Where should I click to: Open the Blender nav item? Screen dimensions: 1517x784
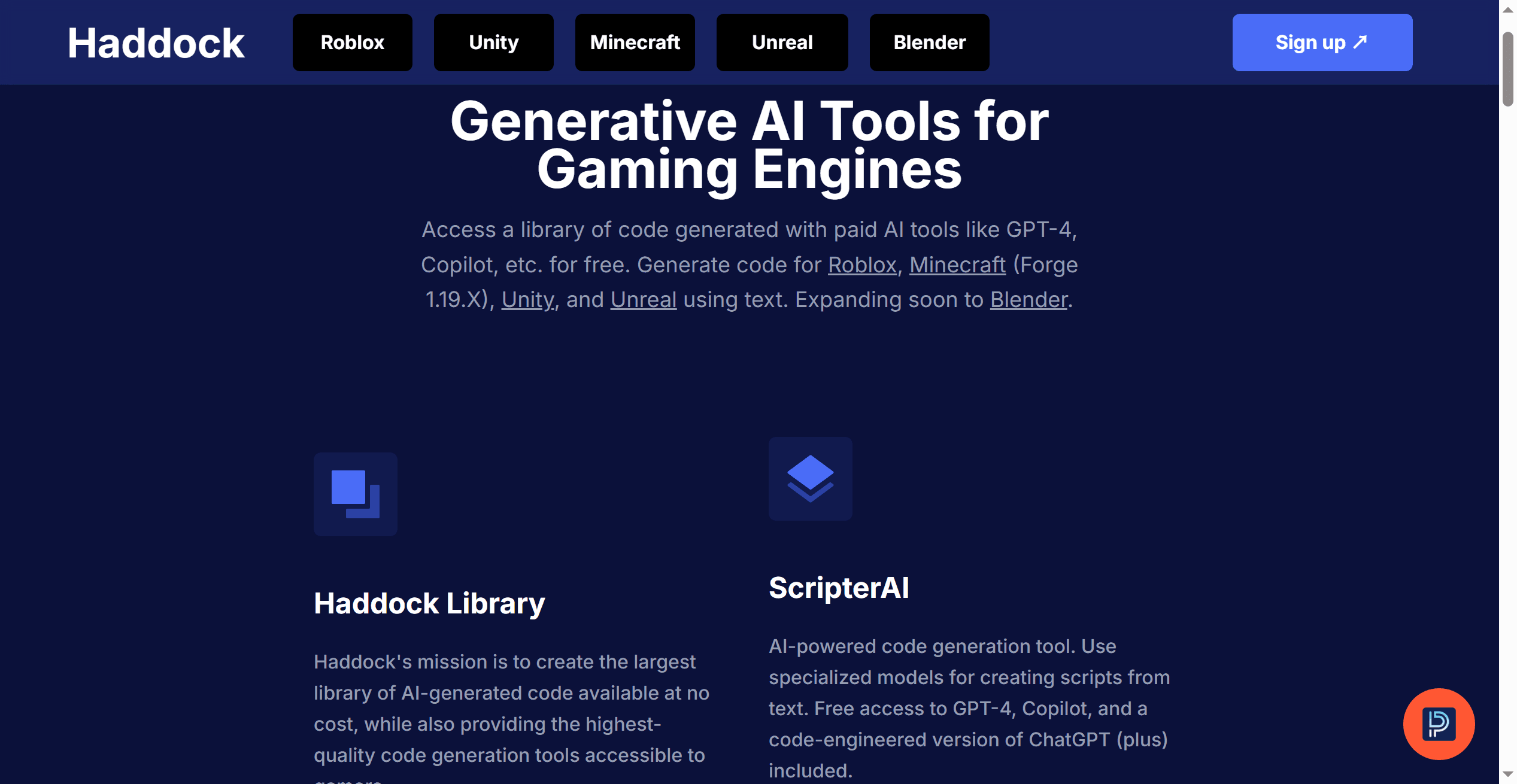(929, 42)
